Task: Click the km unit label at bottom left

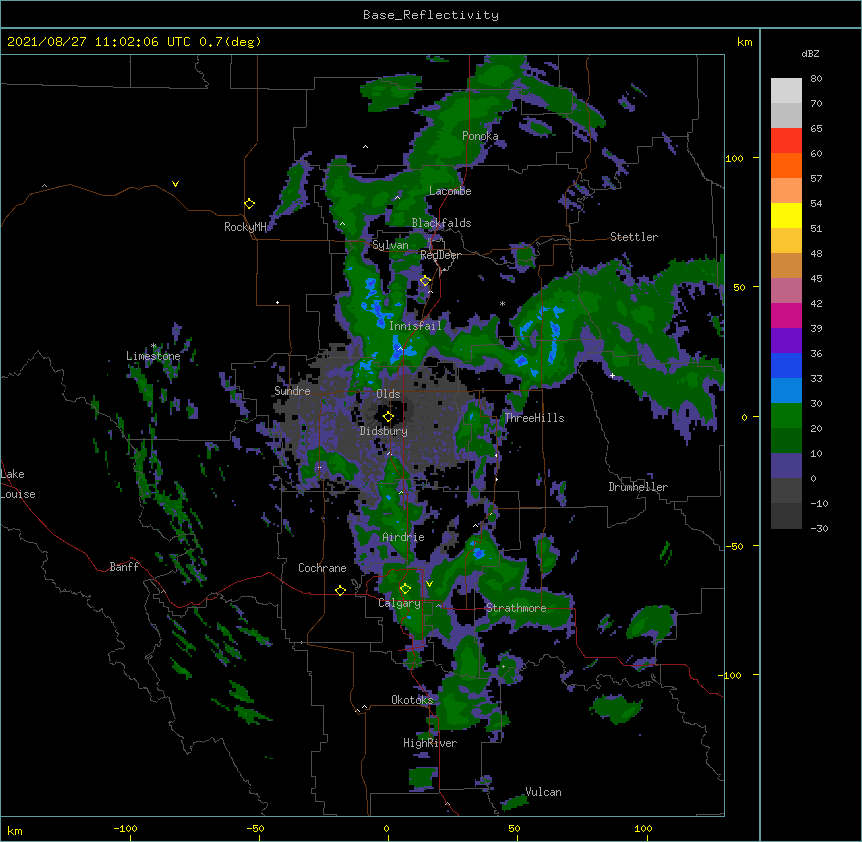Action: click(x=15, y=830)
